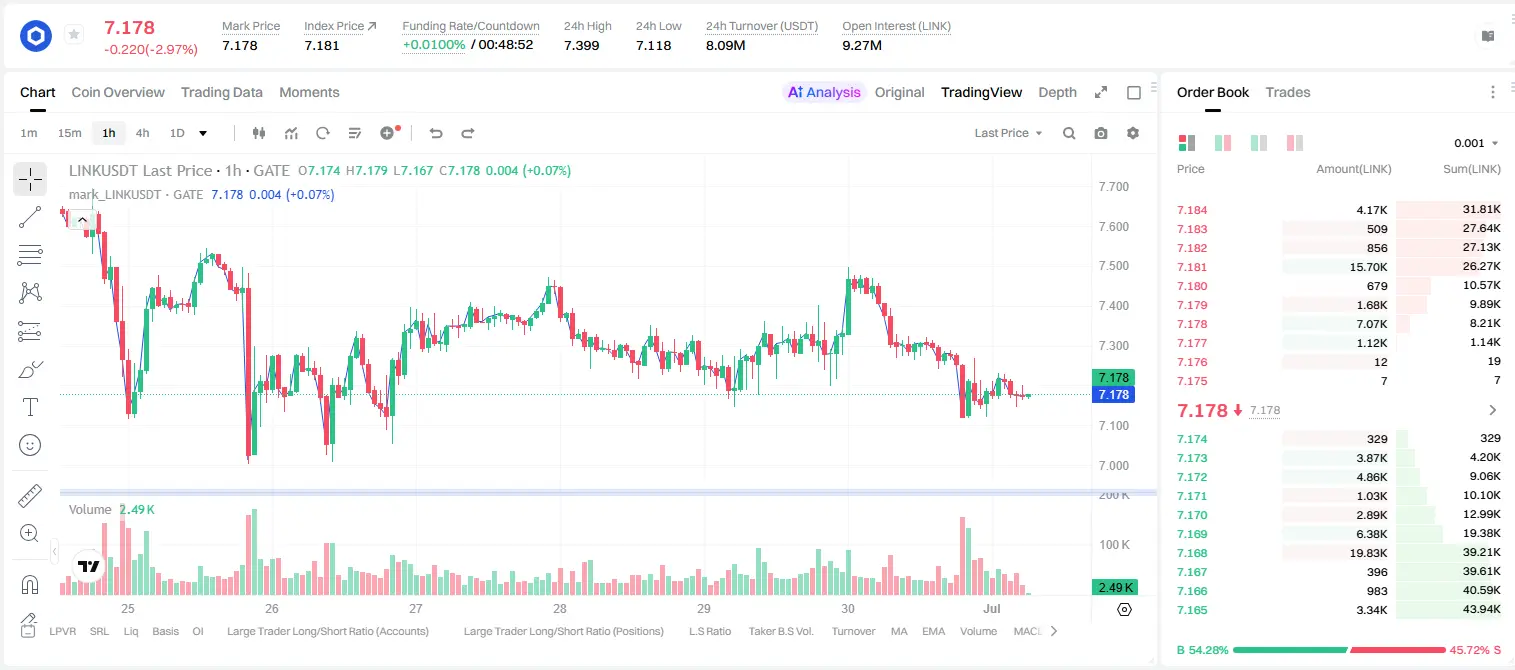Expand more time intervals next to 1D
The image size is (1515, 670).
click(203, 133)
